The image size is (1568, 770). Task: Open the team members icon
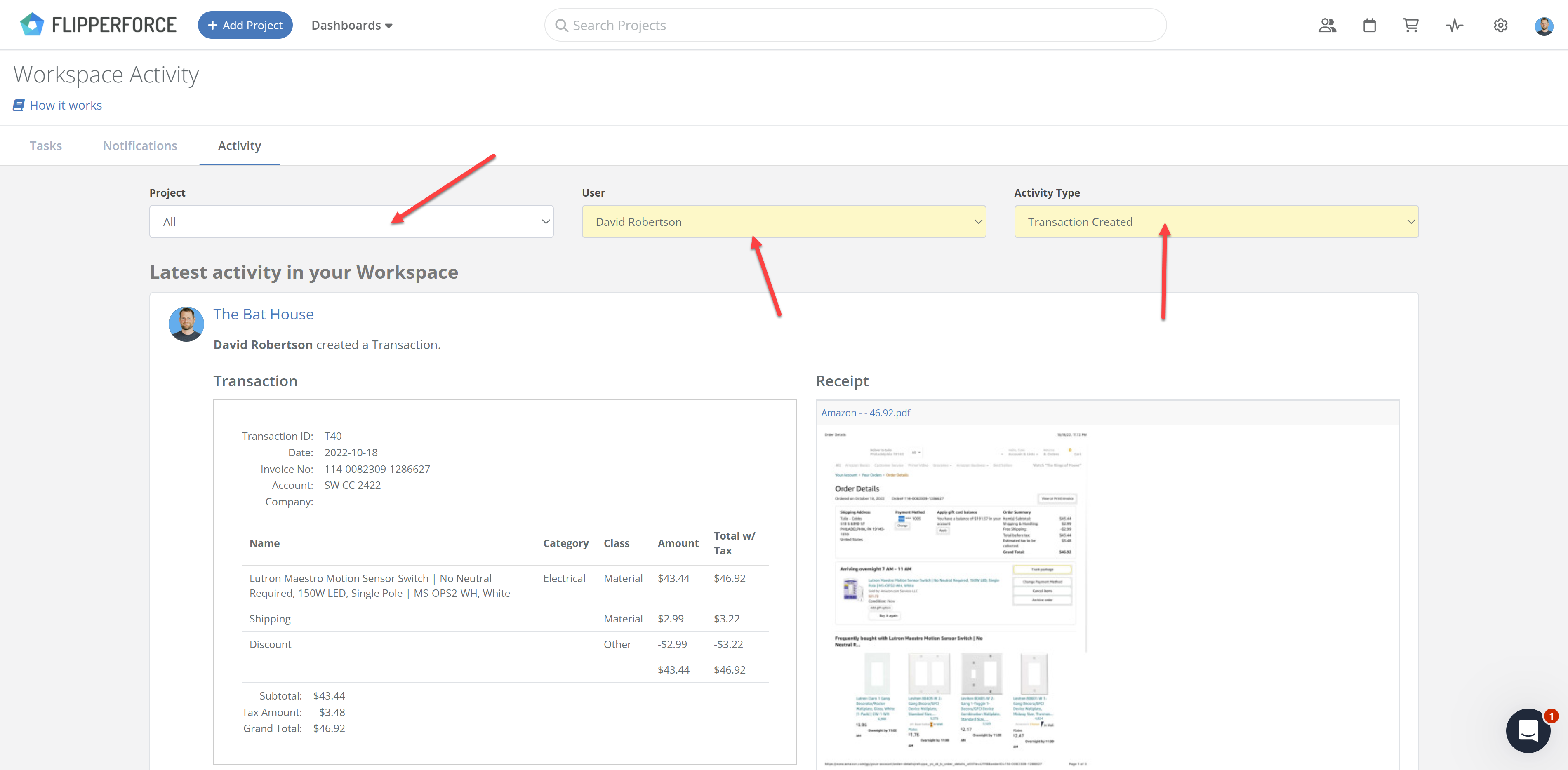[1327, 26]
